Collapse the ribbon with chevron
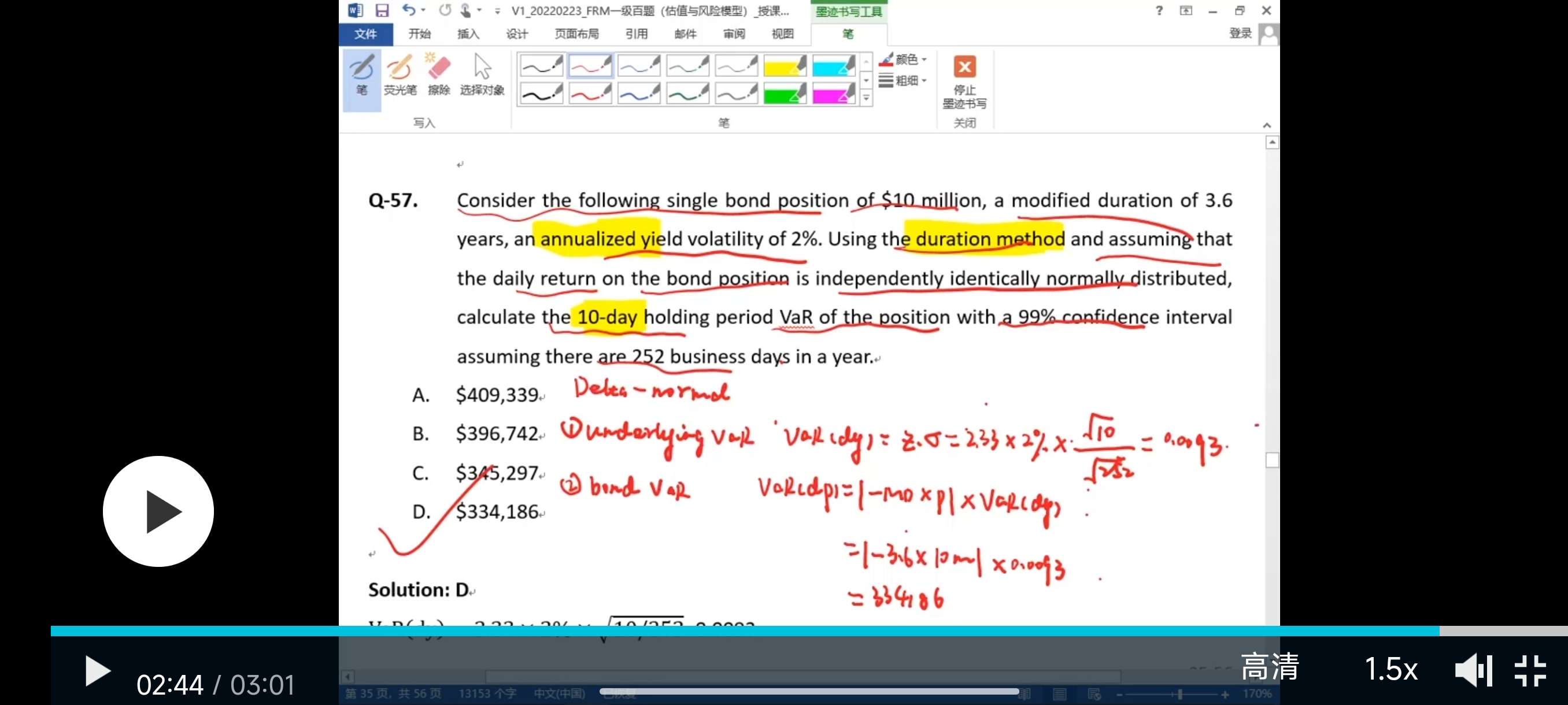 [x=1267, y=125]
